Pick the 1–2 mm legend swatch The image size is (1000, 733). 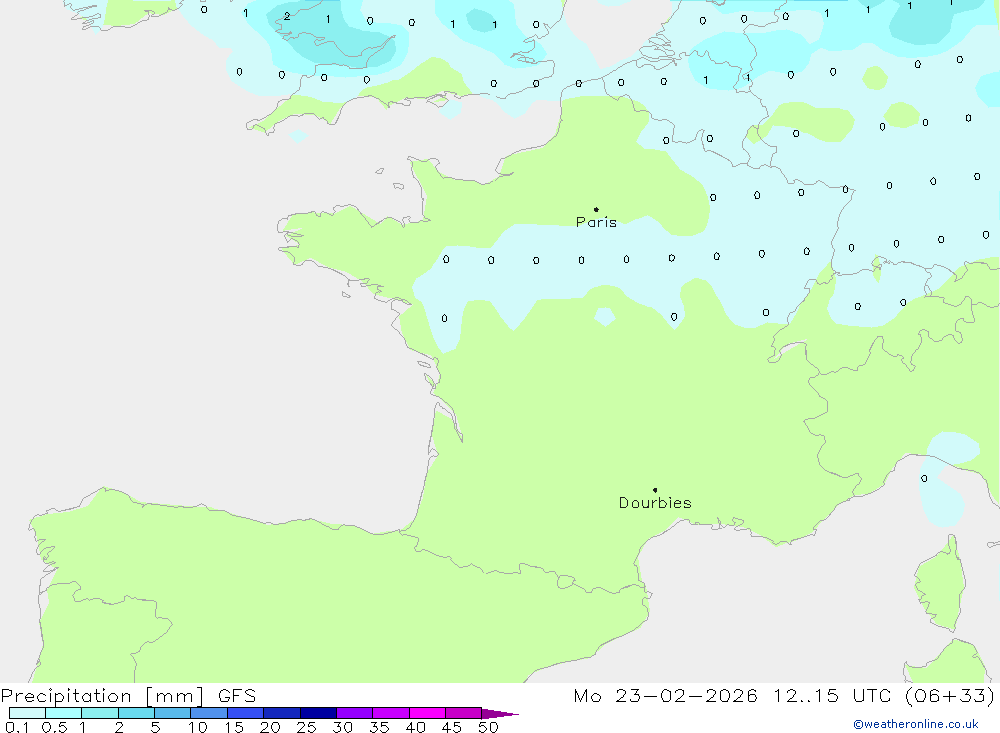(x=99, y=713)
